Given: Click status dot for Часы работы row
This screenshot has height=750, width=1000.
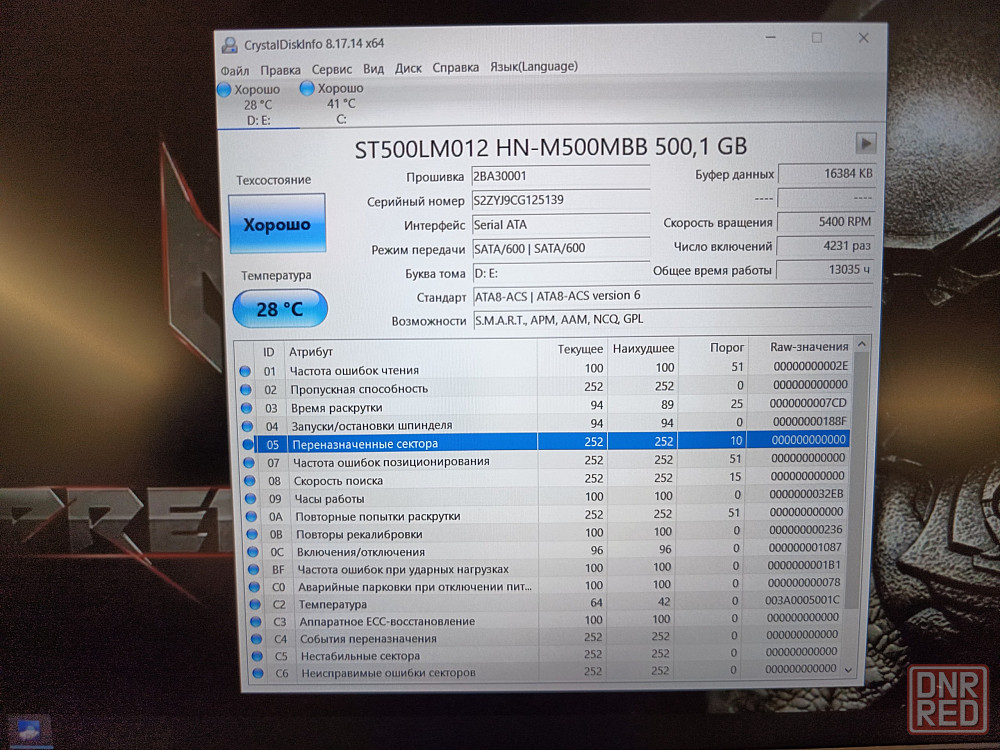Looking at the screenshot, I should pos(248,497).
